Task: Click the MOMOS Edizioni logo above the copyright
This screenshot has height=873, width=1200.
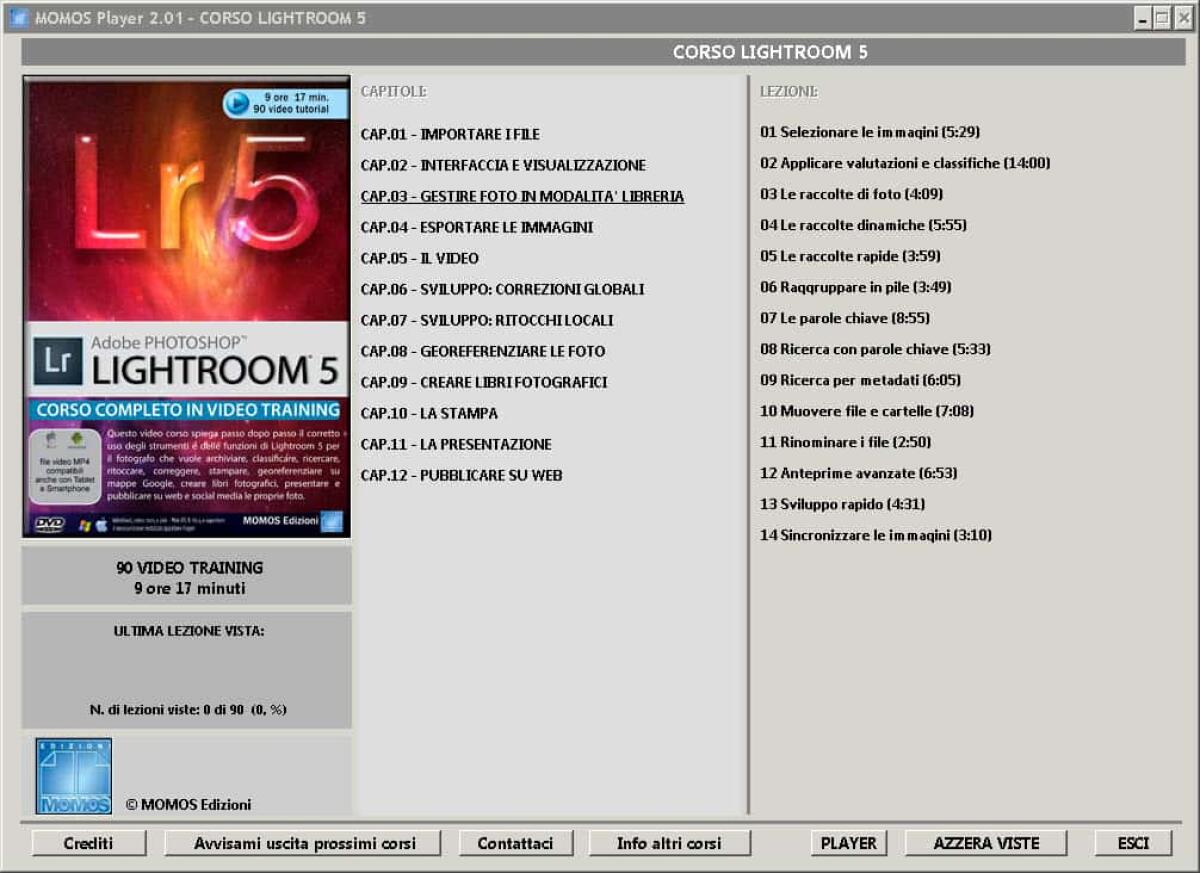Action: 72,774
